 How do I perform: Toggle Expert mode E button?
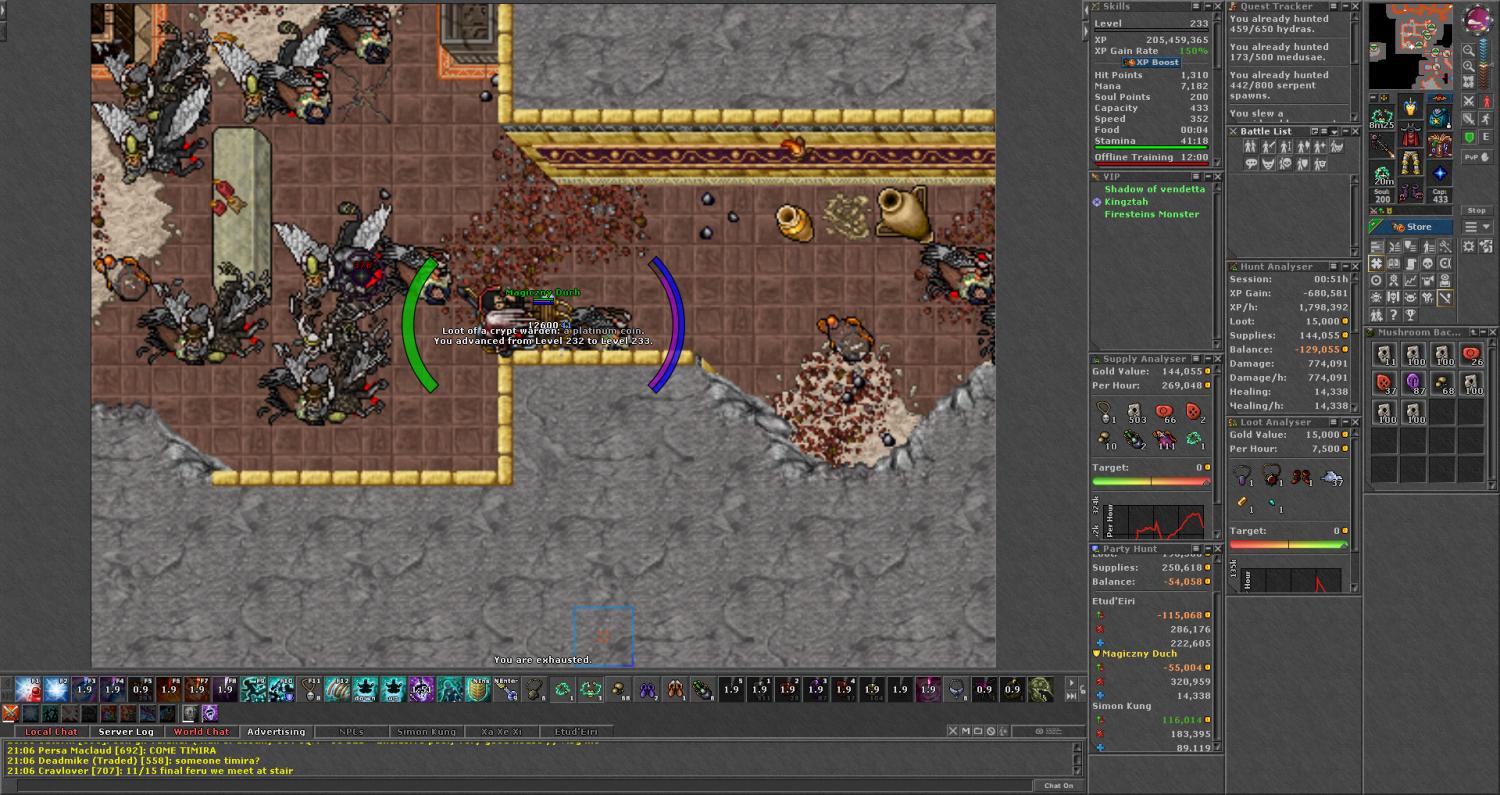pyautogui.click(x=1486, y=137)
